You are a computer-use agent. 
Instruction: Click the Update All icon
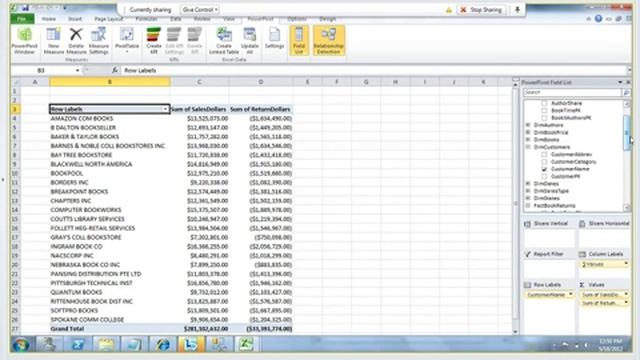250,41
